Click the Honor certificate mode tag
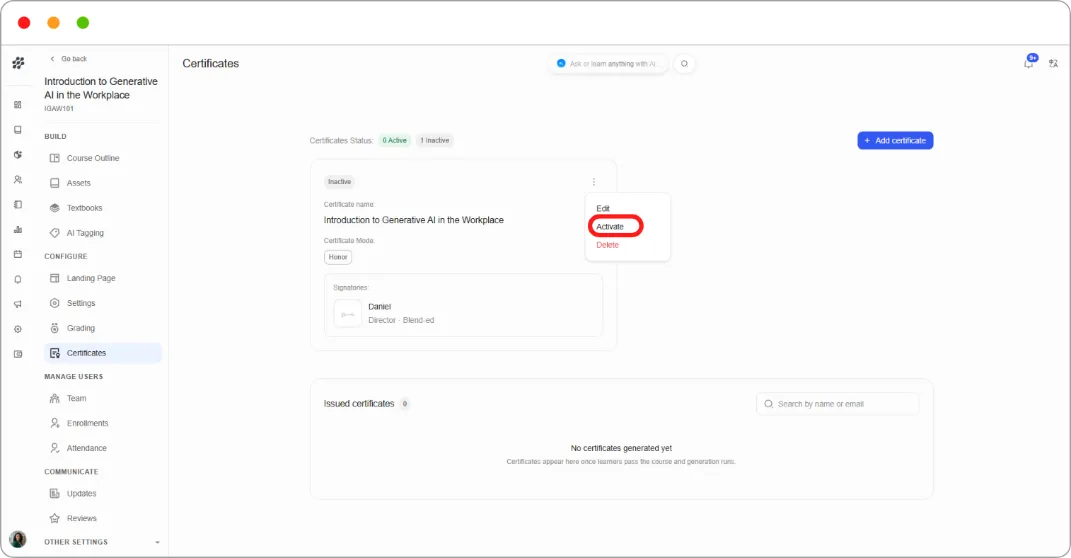The image size is (1071, 558). click(x=338, y=257)
